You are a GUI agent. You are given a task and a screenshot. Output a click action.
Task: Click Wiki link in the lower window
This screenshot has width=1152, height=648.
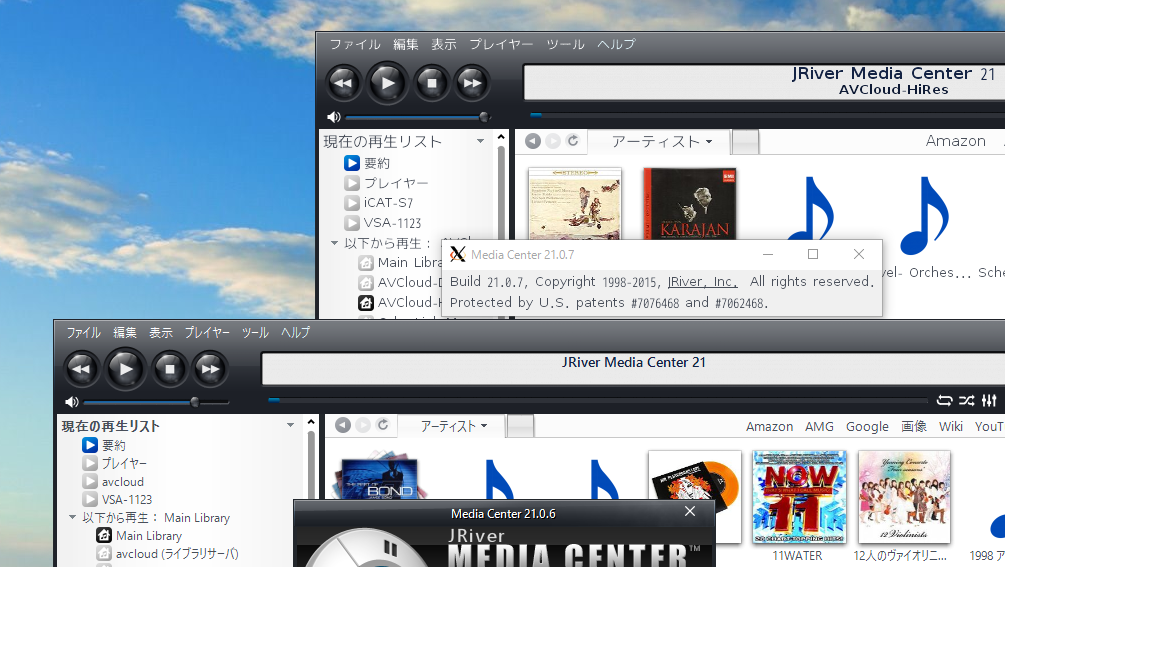951,426
